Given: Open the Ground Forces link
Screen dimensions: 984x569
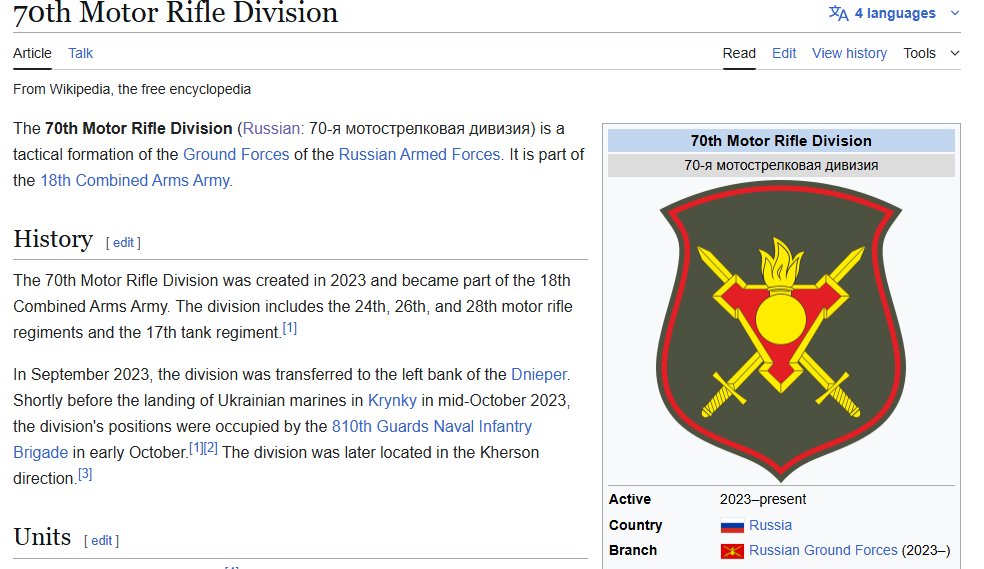Looking at the screenshot, I should [236, 154].
